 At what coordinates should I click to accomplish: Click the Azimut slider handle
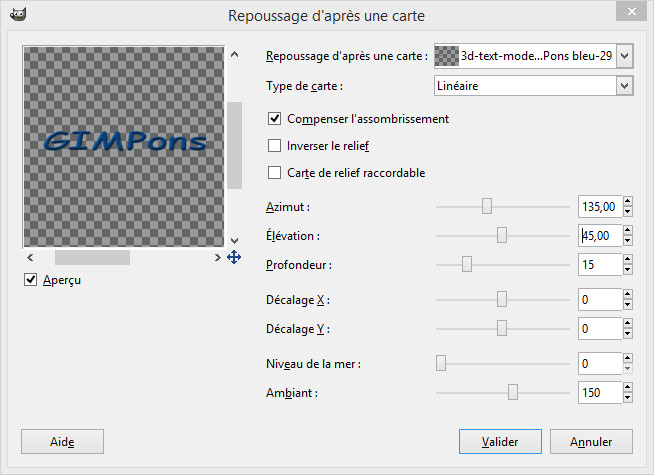487,206
